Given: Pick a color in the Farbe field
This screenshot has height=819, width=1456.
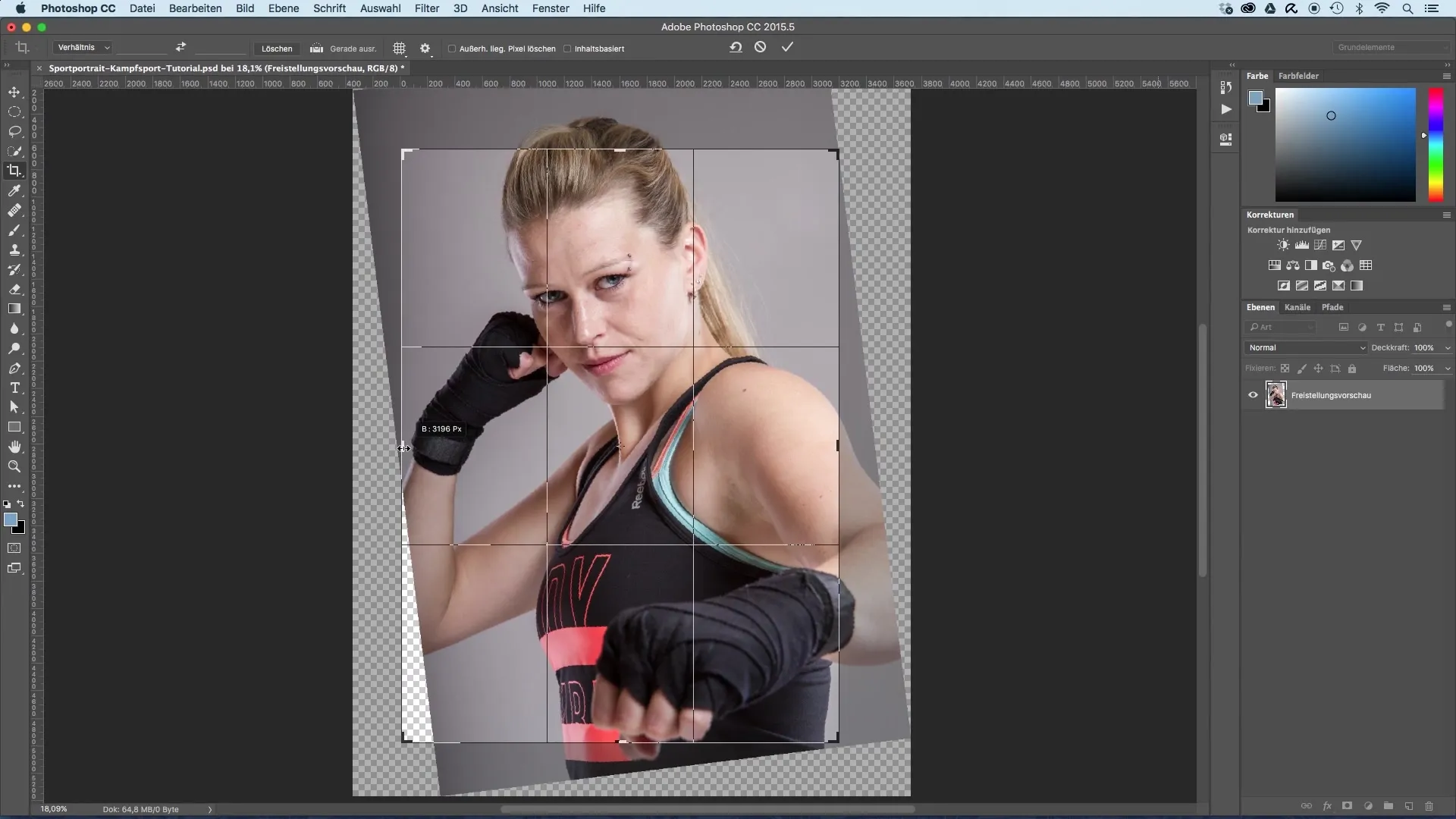Looking at the screenshot, I should click(x=1345, y=145).
